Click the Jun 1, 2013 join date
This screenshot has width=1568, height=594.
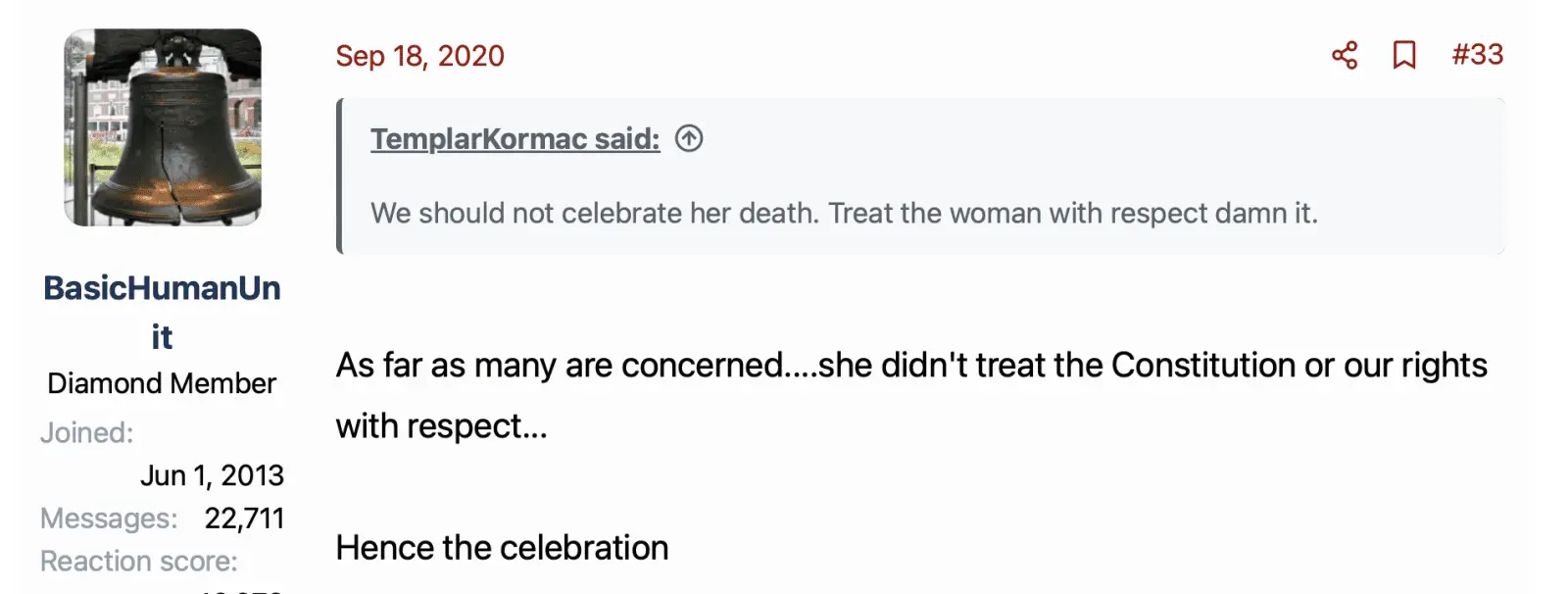[212, 475]
